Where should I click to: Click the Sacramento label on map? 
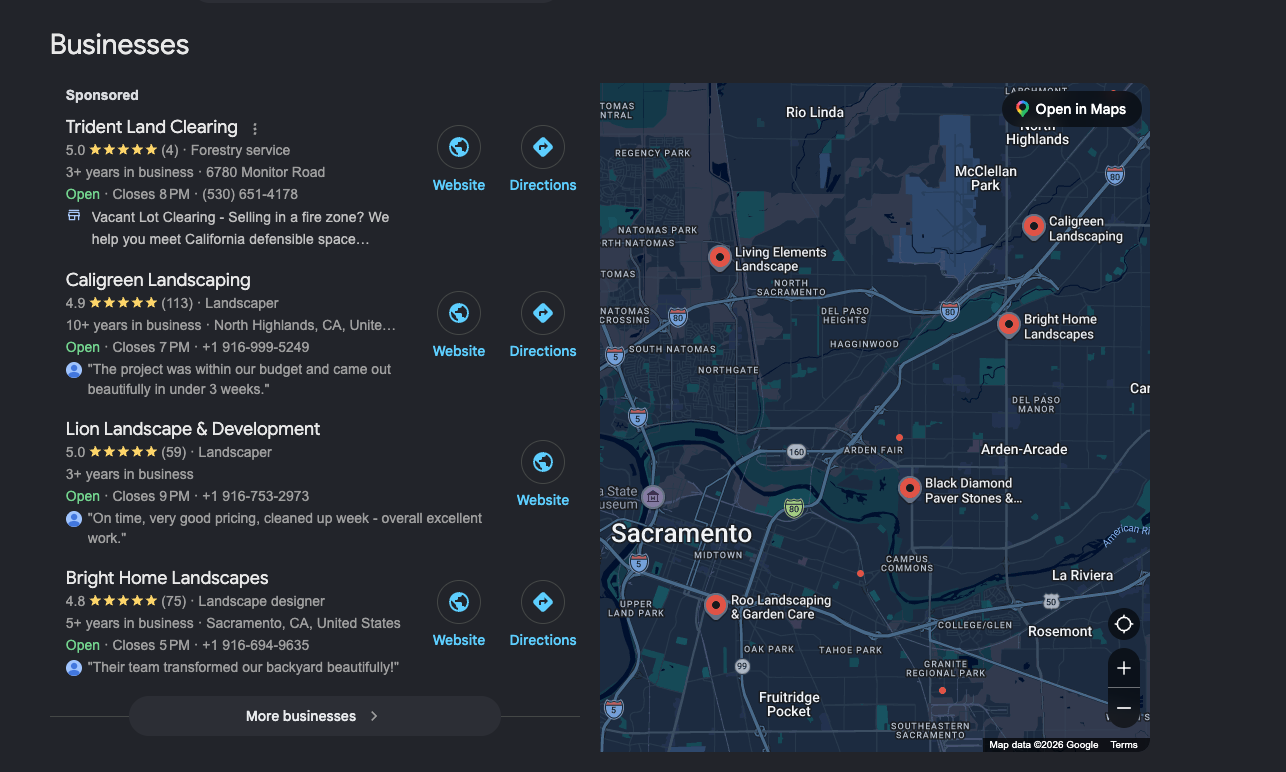(x=681, y=533)
